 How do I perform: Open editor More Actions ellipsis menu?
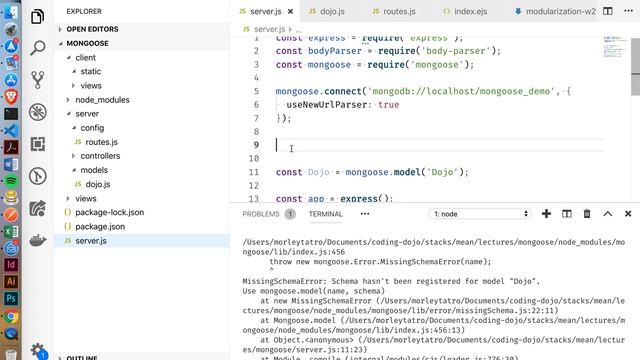tap(629, 11)
